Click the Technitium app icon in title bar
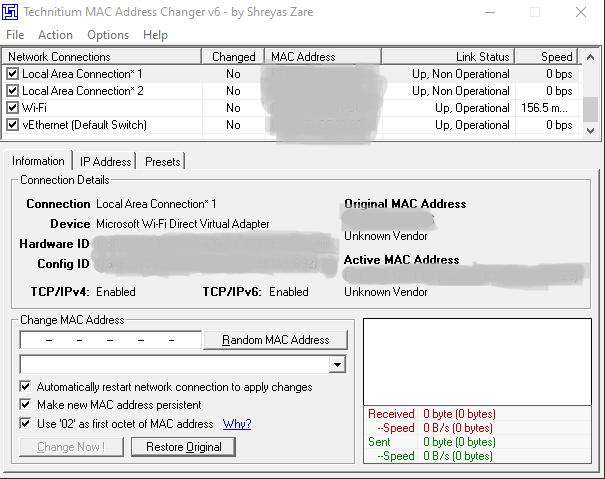 pyautogui.click(x=10, y=12)
